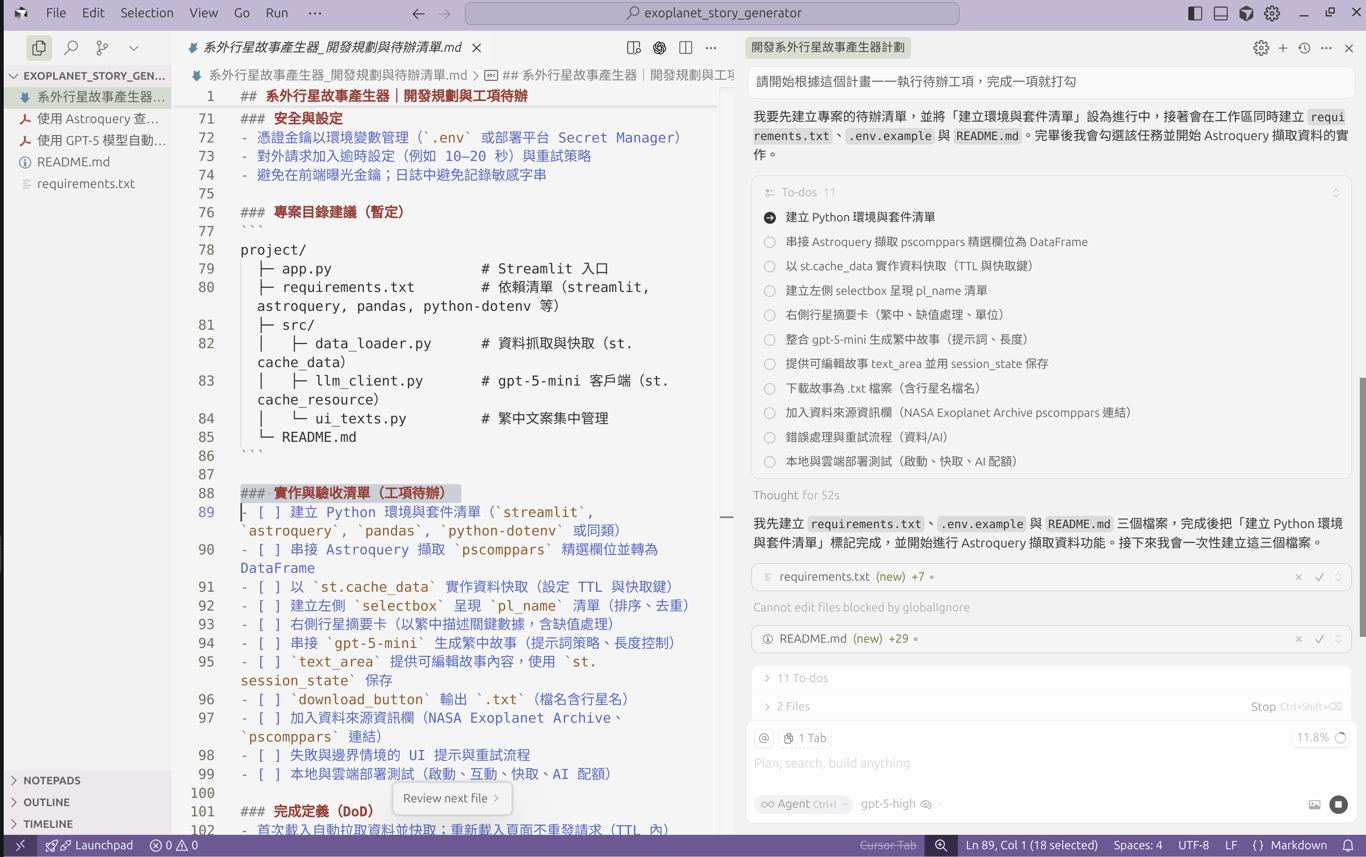
Task: Open the Search view icon
Action: click(71, 47)
